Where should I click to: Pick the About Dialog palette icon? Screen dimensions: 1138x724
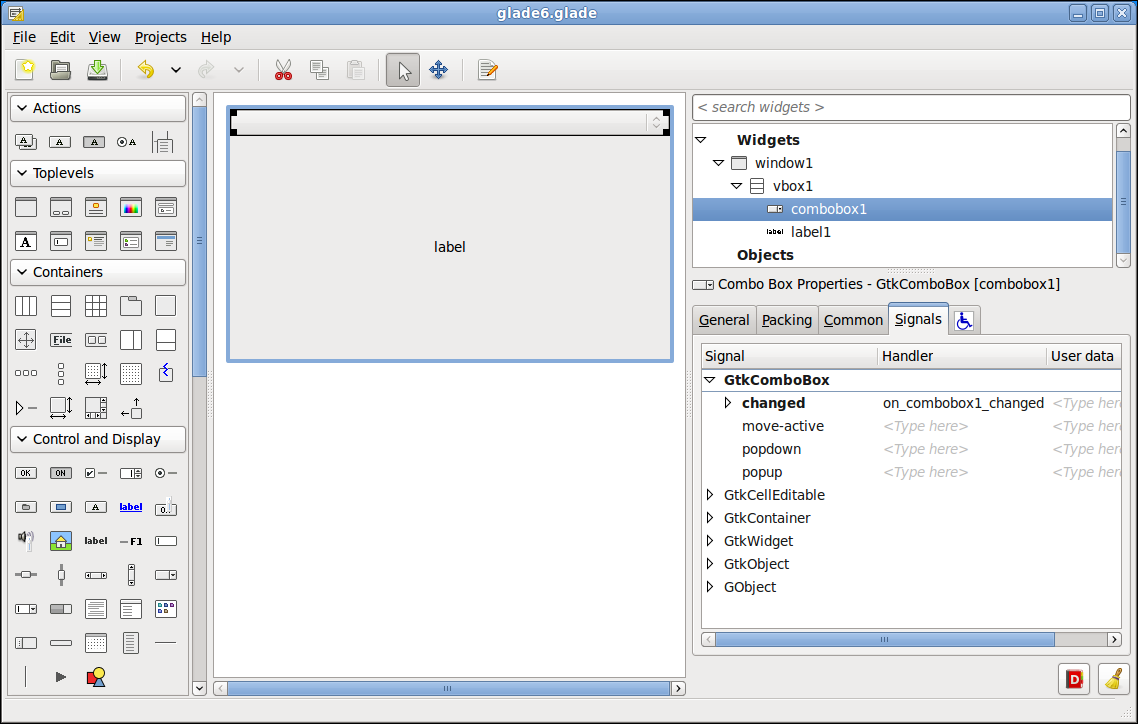pyautogui.click(x=96, y=207)
